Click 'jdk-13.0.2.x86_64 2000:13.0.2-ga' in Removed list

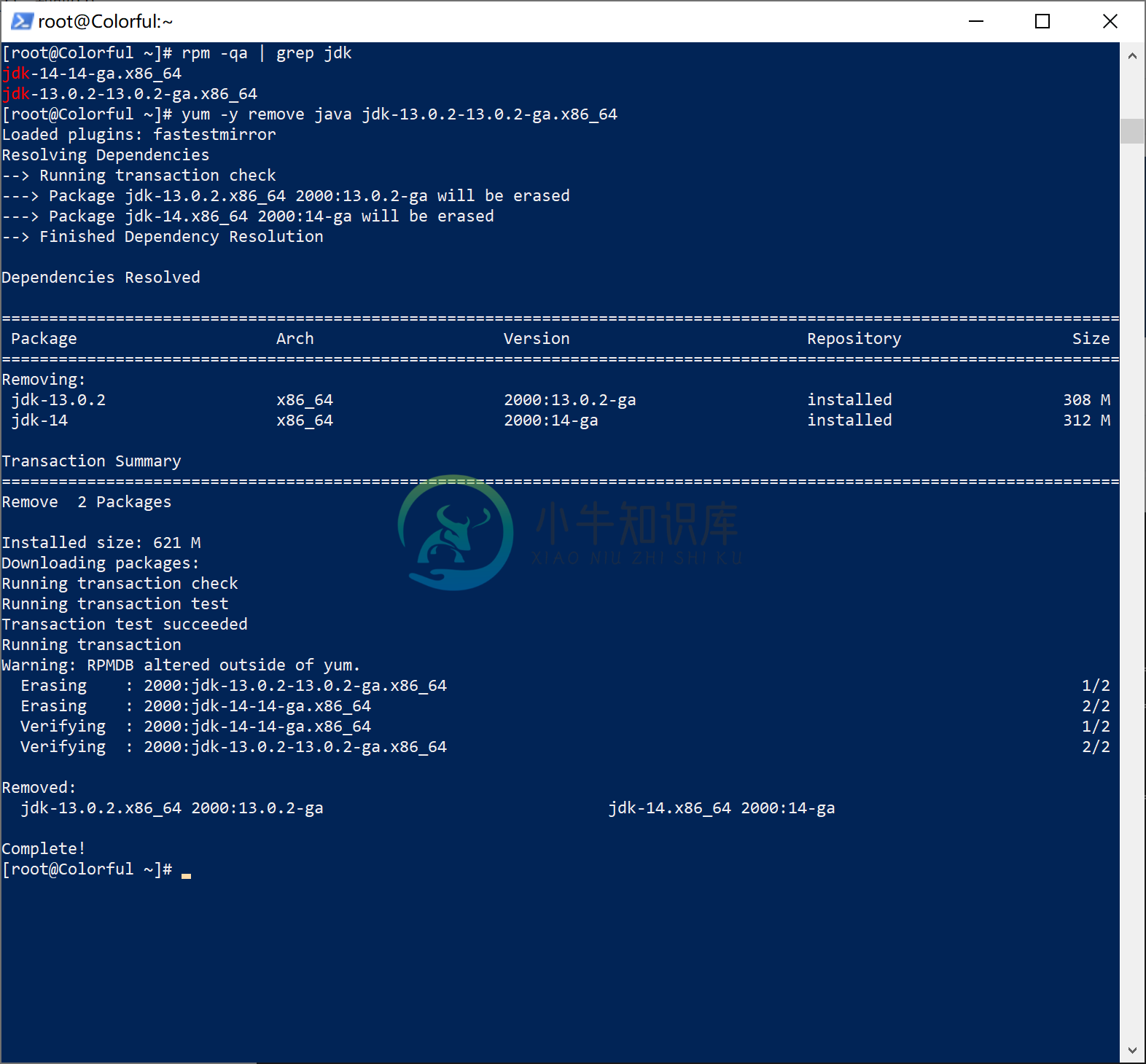coord(172,808)
